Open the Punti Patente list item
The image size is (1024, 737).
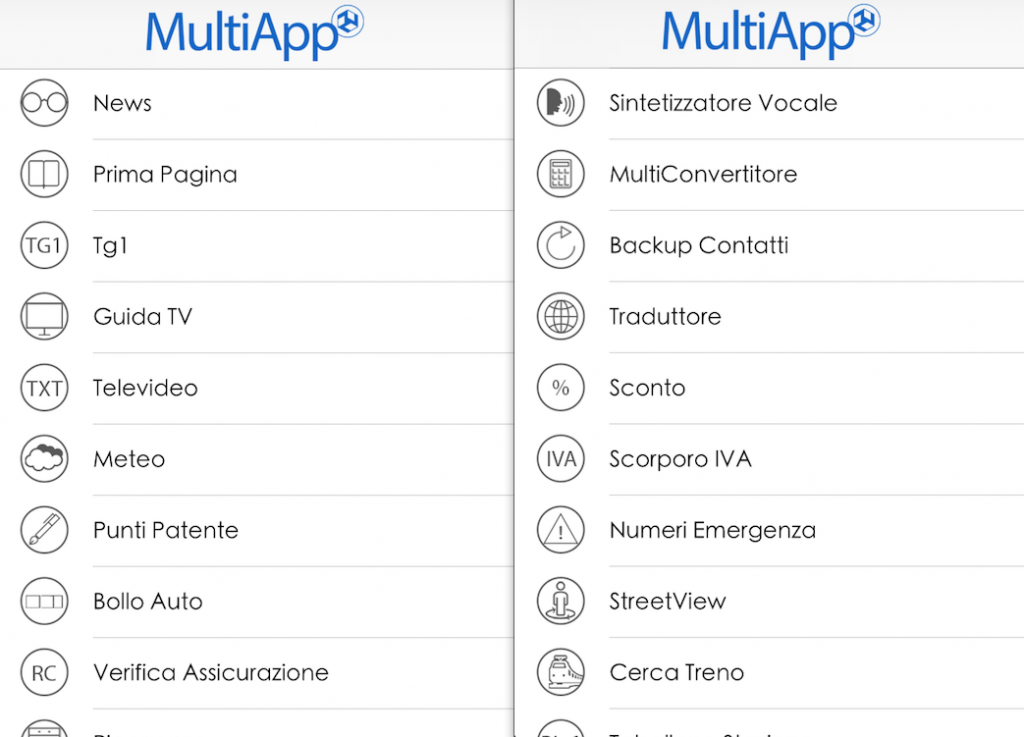(x=166, y=530)
